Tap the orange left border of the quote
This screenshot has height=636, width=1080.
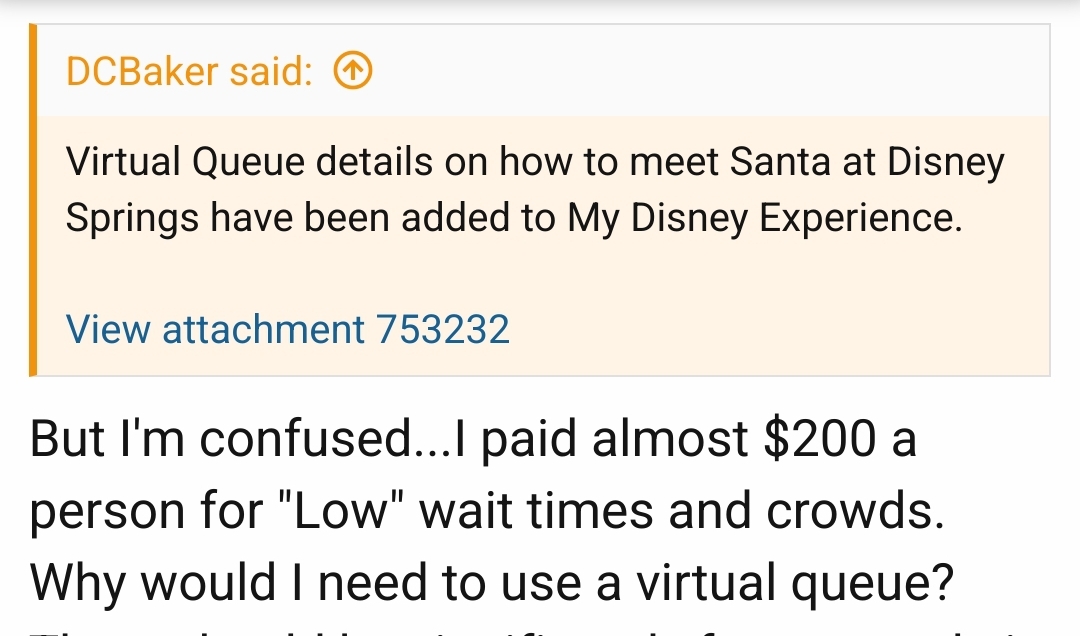point(34,200)
